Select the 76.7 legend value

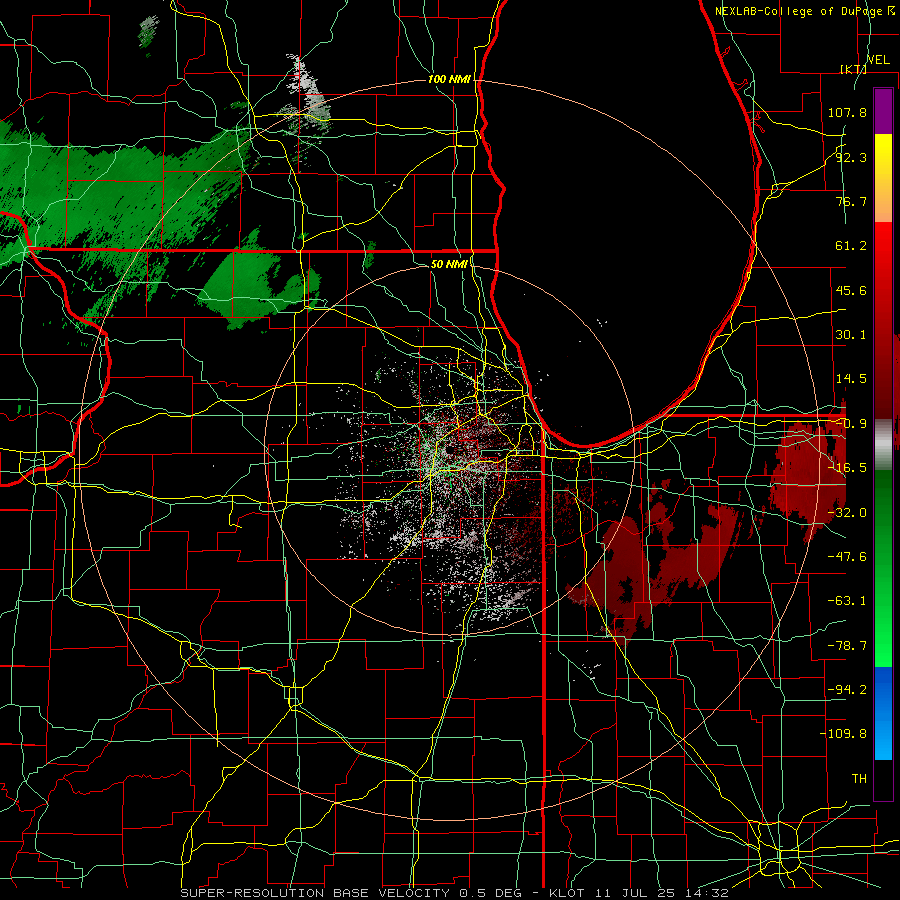(851, 201)
